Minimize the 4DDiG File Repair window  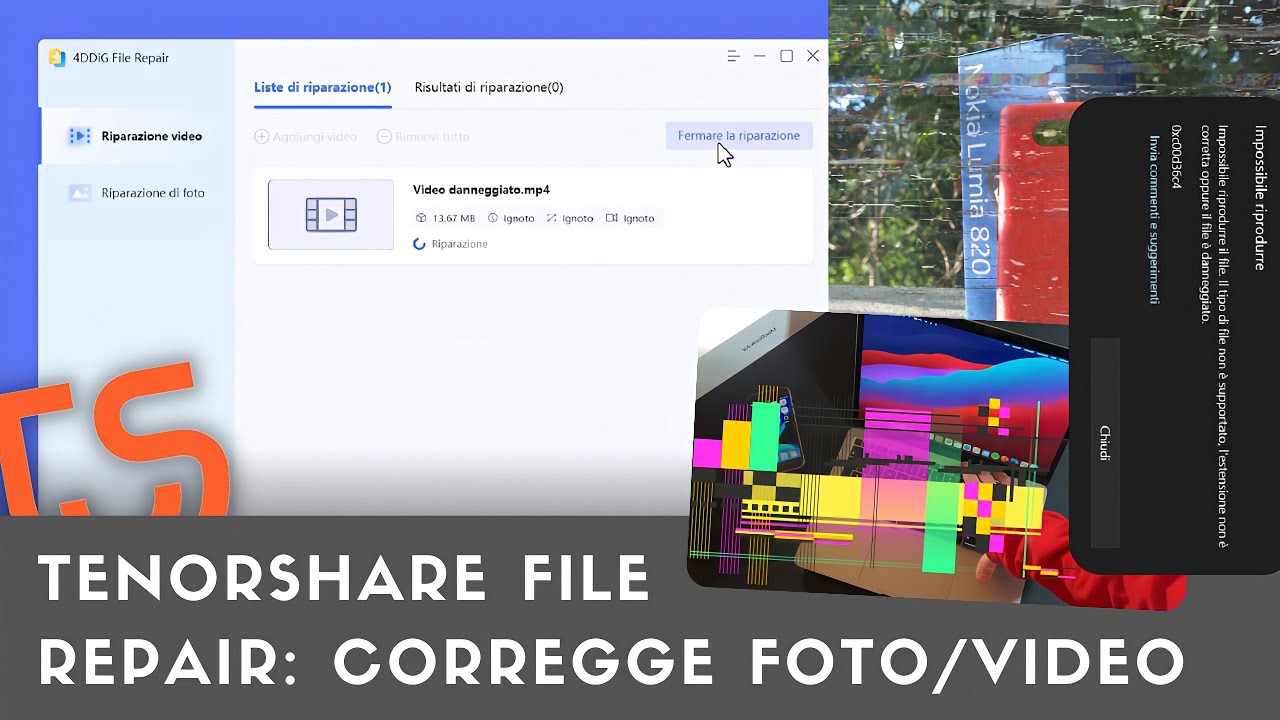coord(760,57)
